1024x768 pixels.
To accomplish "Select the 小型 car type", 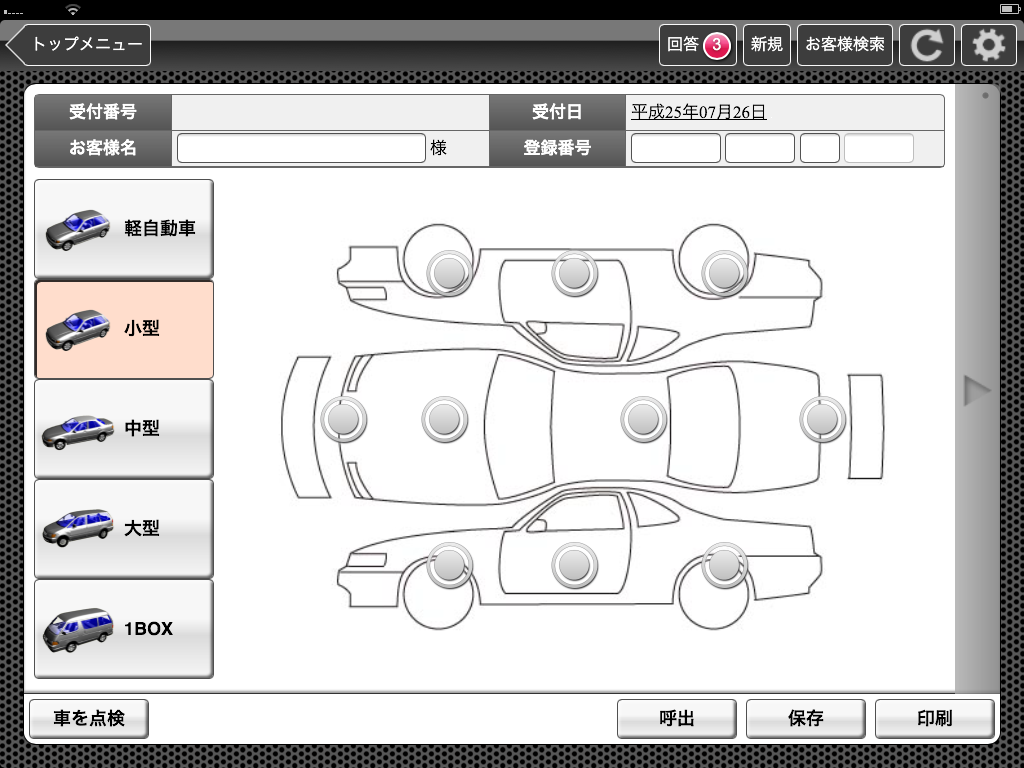I will pos(124,329).
